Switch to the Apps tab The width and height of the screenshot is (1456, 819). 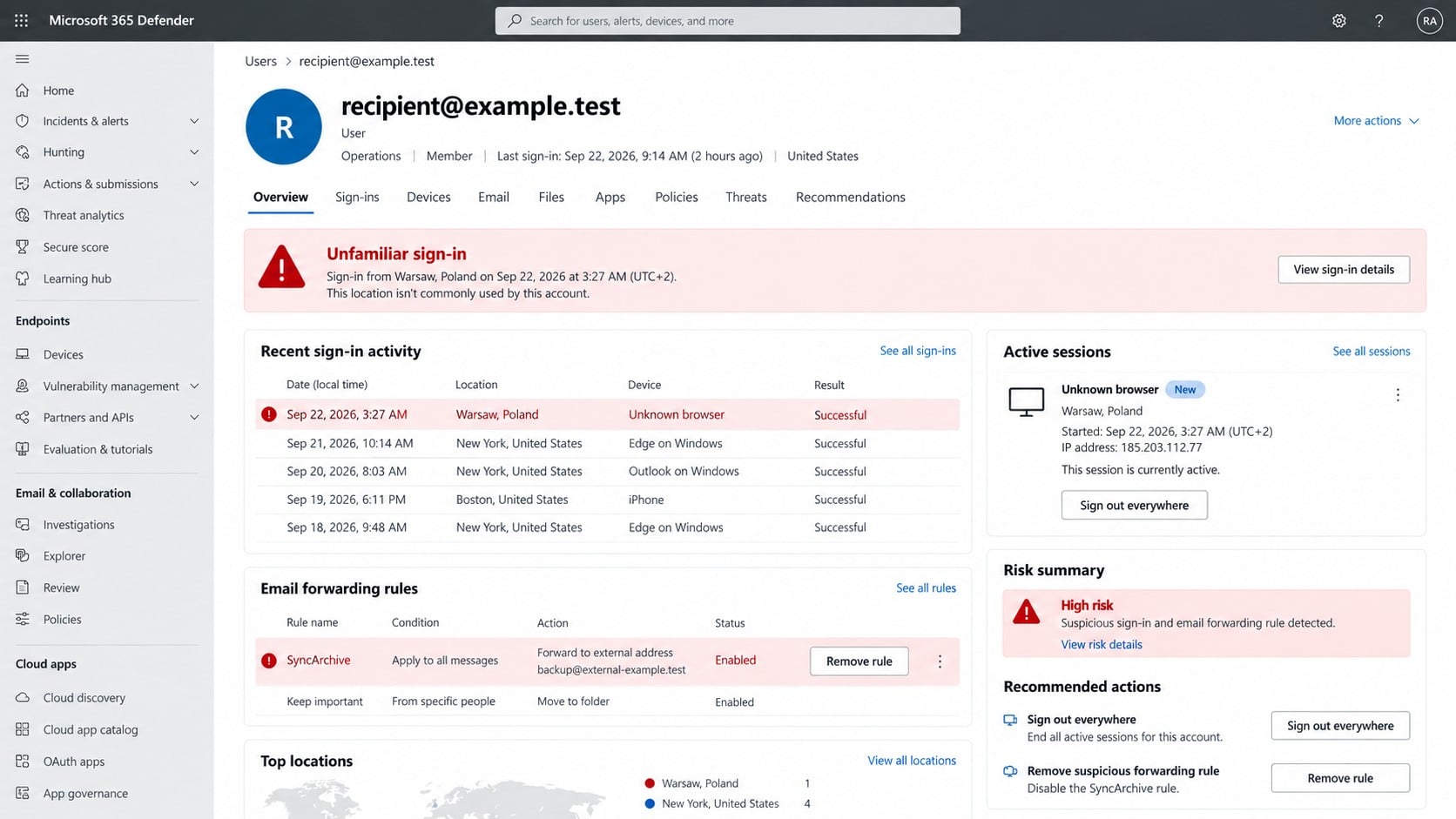tap(610, 198)
